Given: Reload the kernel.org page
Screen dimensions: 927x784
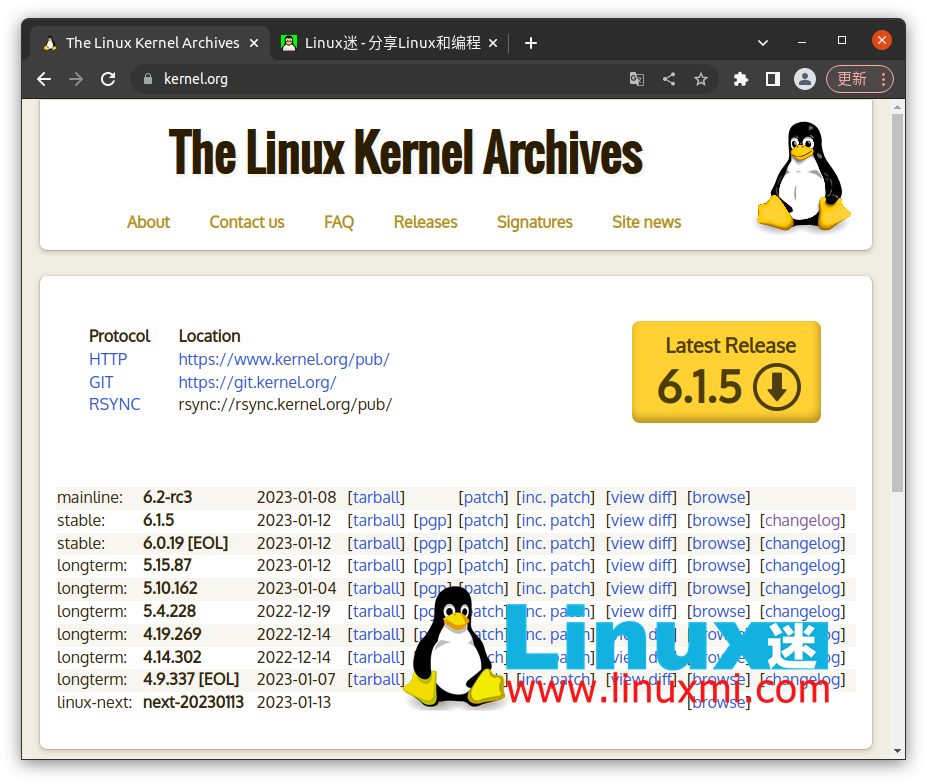Looking at the screenshot, I should pos(108,79).
